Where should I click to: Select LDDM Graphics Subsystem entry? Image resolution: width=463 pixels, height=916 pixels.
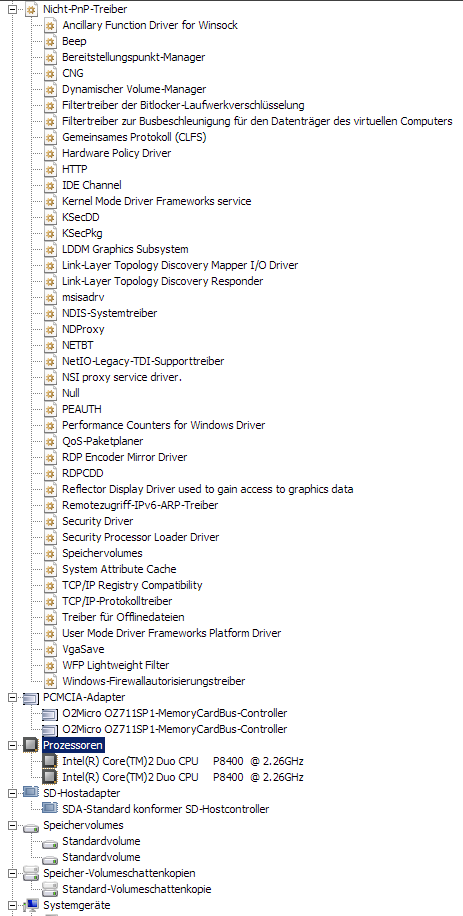point(125,249)
